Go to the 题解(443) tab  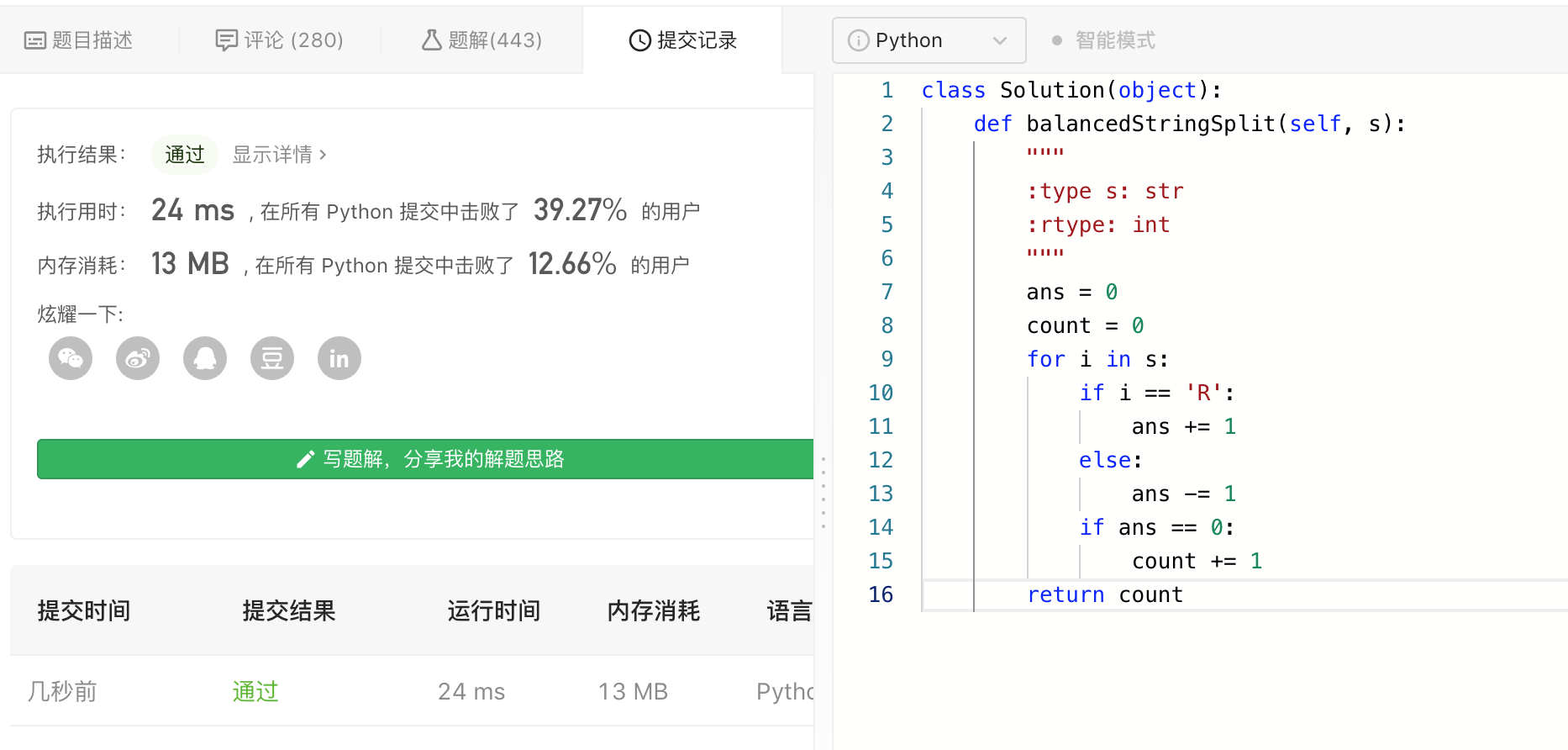pos(481,40)
